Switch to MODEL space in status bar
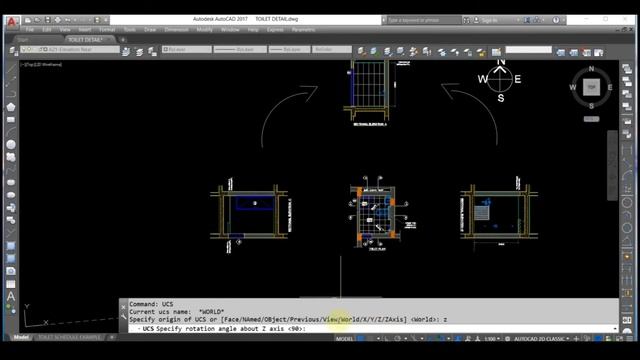The height and width of the screenshot is (360, 640). coord(344,338)
